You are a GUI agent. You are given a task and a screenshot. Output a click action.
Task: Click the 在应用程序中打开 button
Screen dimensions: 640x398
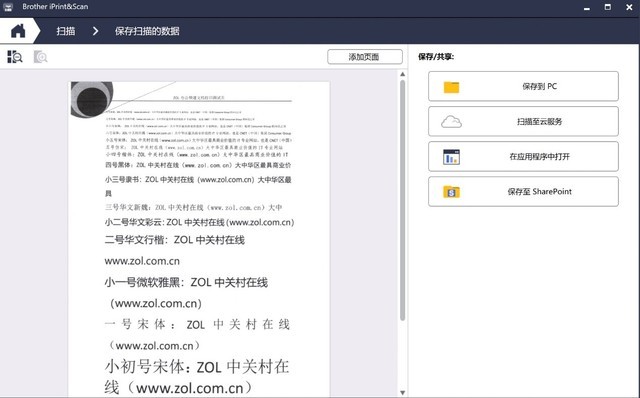[x=523, y=156]
